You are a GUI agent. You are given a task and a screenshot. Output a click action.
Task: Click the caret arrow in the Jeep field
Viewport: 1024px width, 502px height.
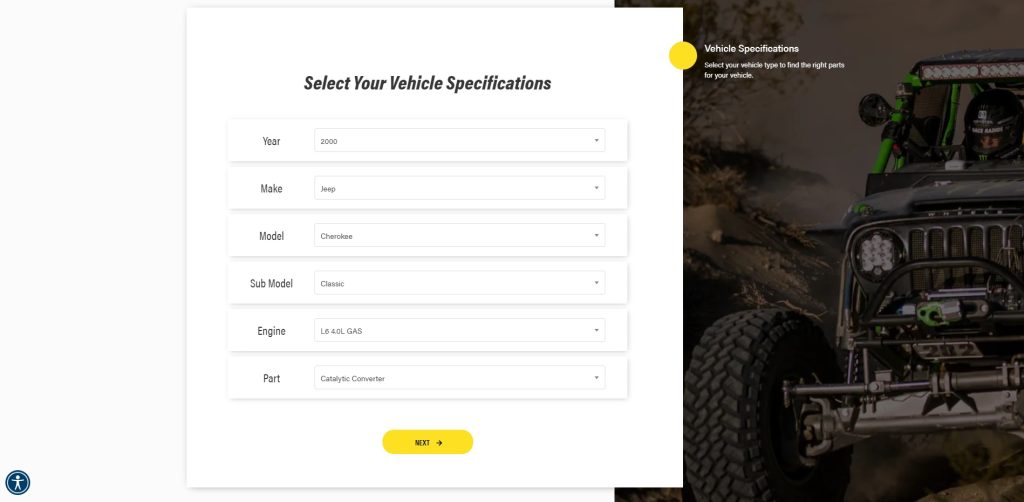(x=596, y=188)
